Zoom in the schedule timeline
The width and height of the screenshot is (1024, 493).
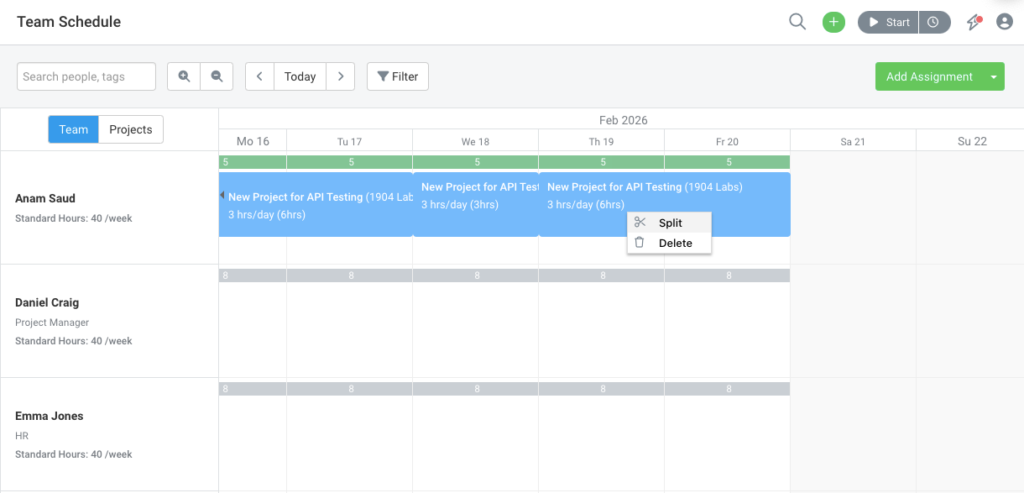click(184, 77)
